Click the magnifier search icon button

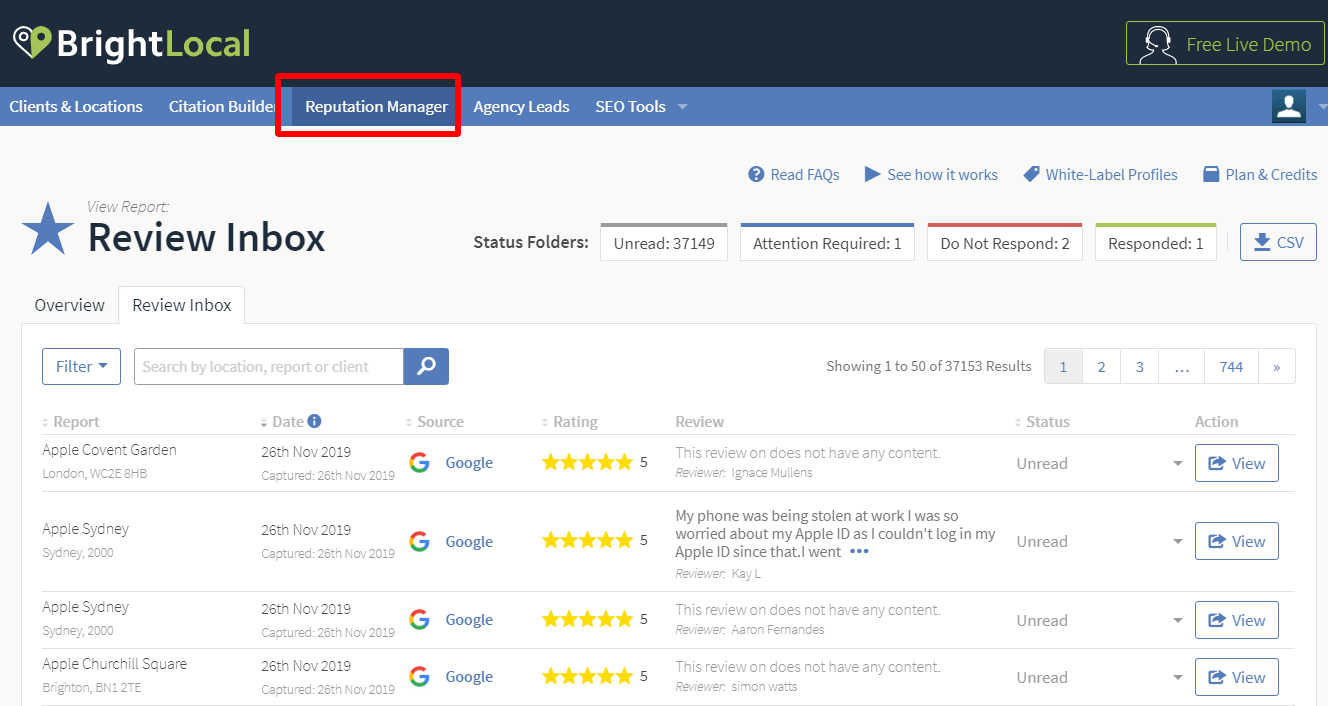426,366
